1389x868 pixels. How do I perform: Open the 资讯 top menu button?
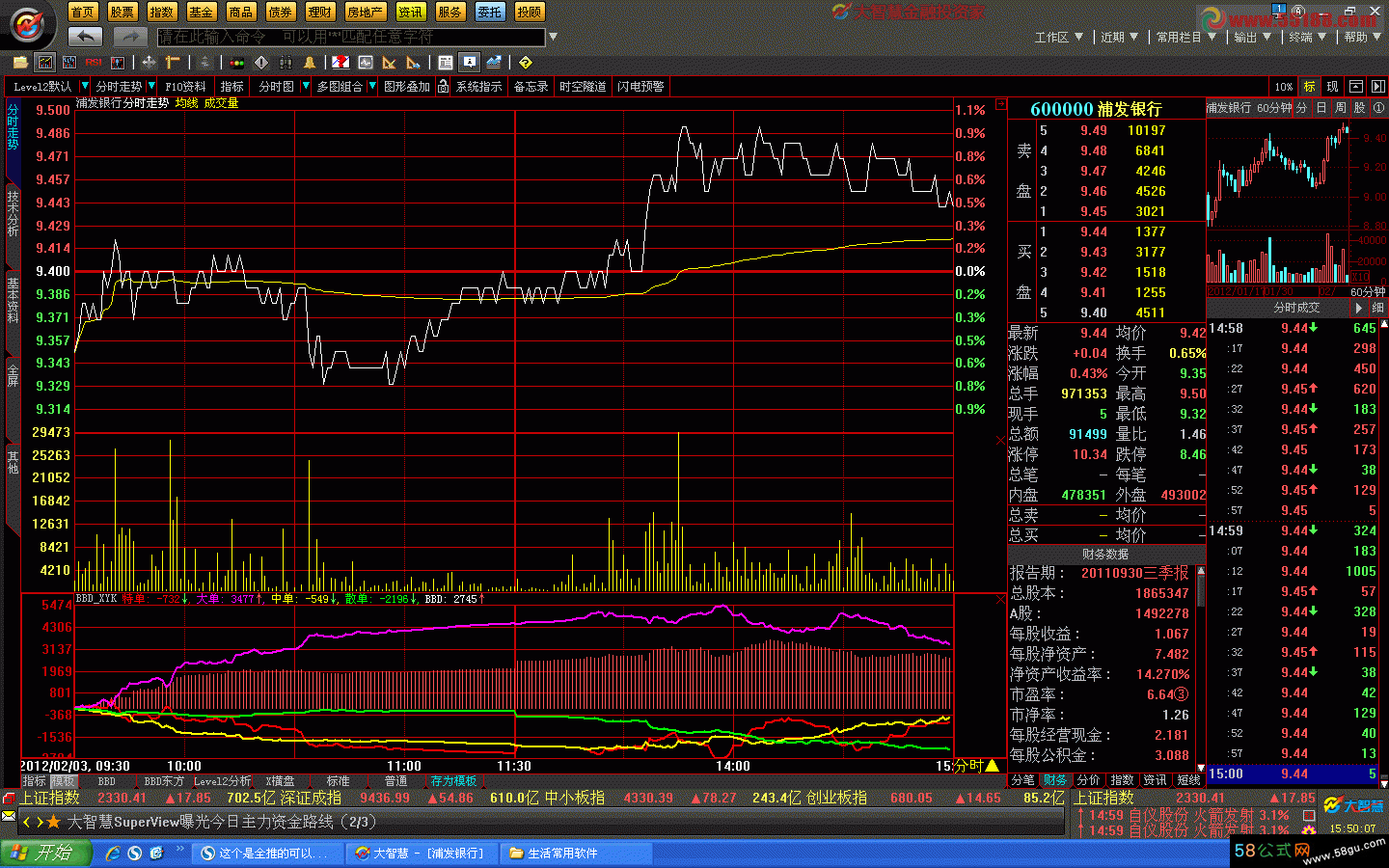(411, 12)
